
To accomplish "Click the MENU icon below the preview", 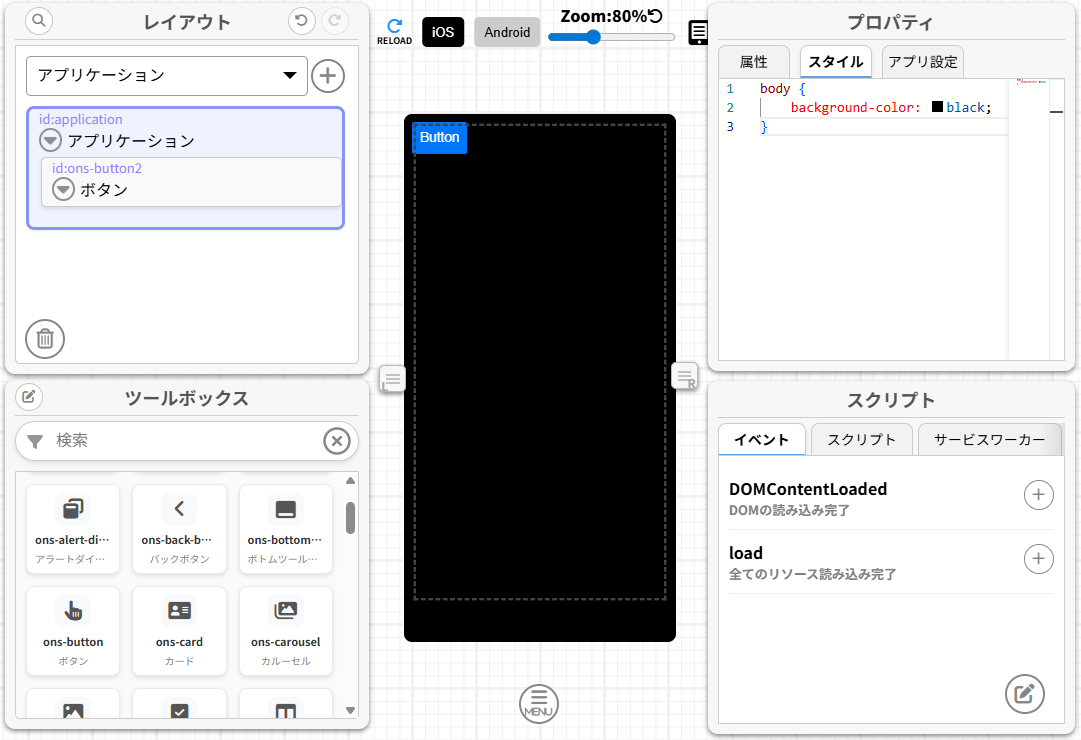I will [539, 703].
